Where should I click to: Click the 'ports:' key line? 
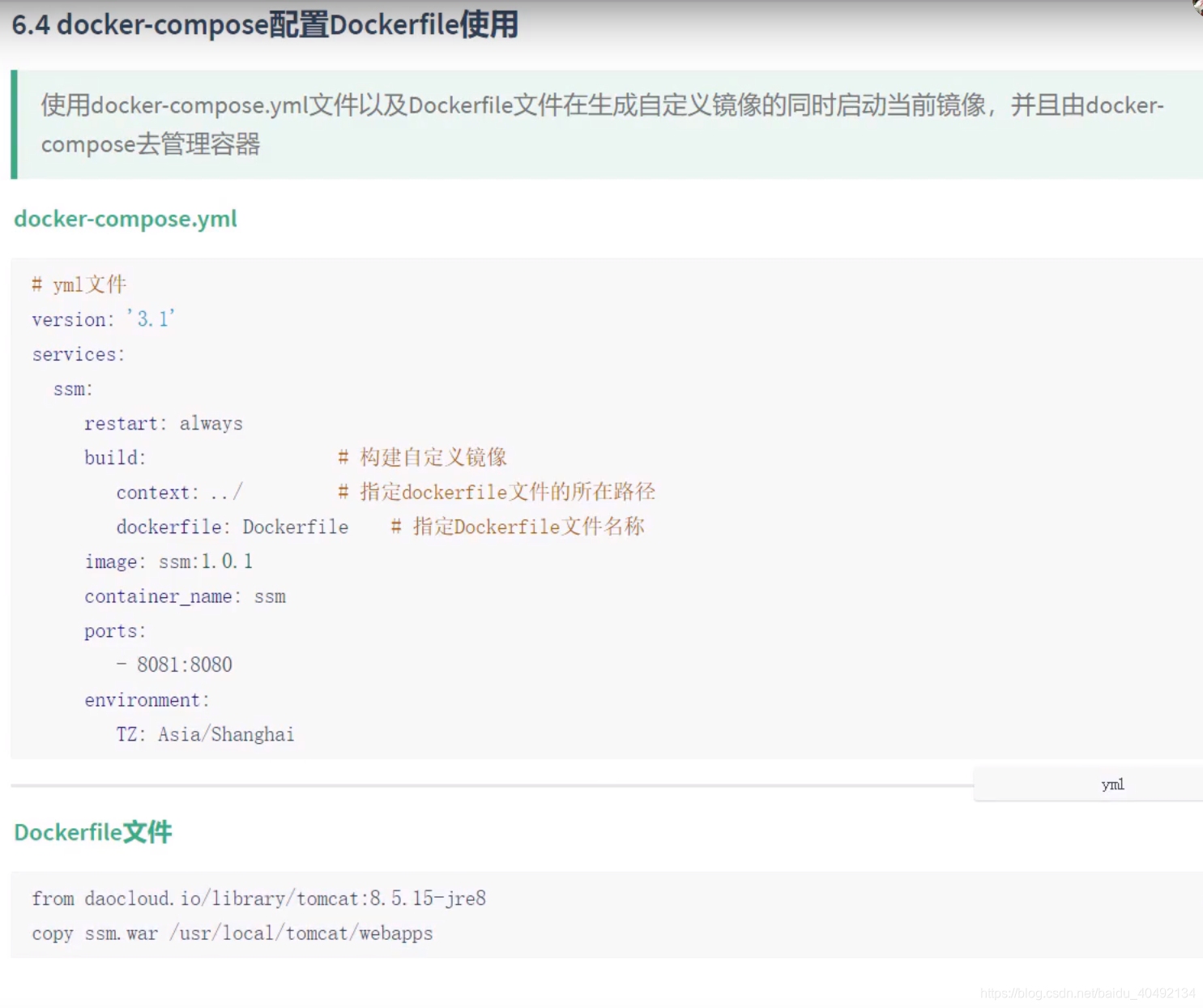click(115, 631)
